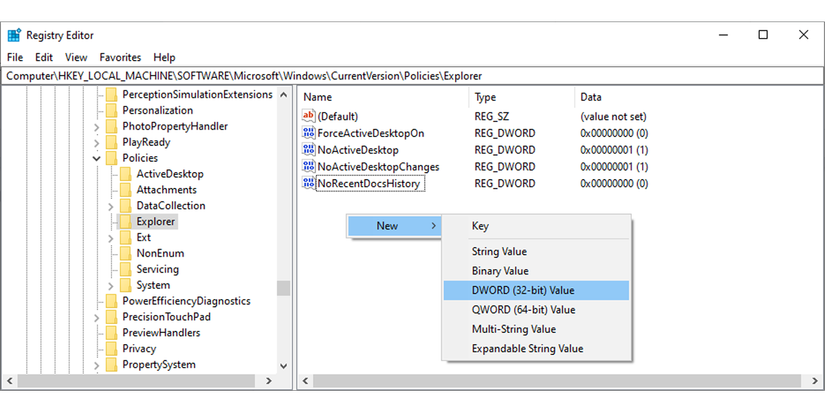Open the View menu

(x=76, y=57)
